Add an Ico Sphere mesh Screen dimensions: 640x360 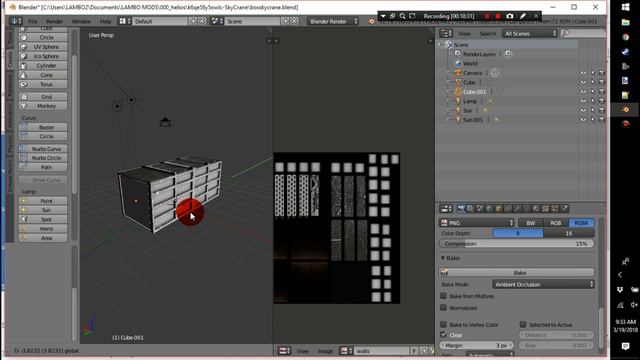[43, 56]
